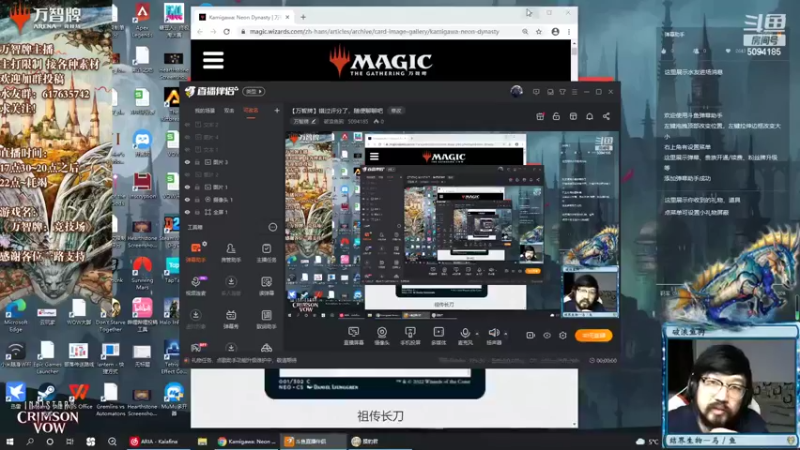Screen dimensions: 800x450
Task: Open Chrome's profile avatar icon
Action: tap(555, 32)
